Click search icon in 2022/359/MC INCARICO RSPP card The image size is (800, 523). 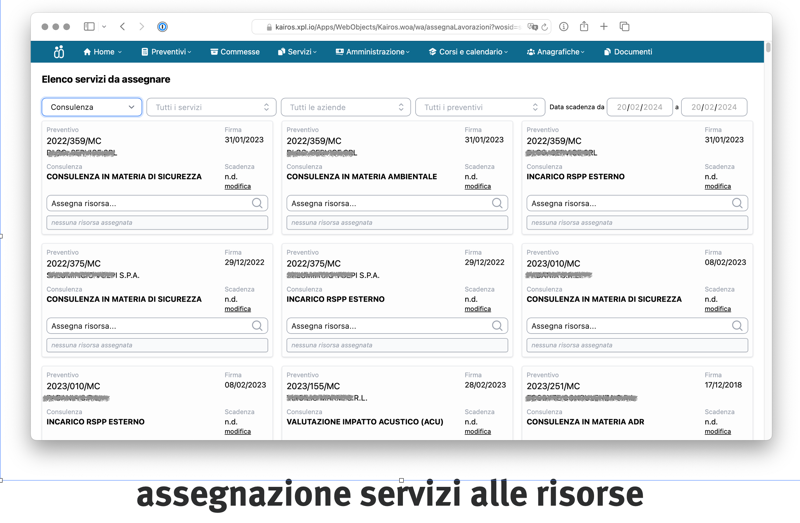[737, 203]
